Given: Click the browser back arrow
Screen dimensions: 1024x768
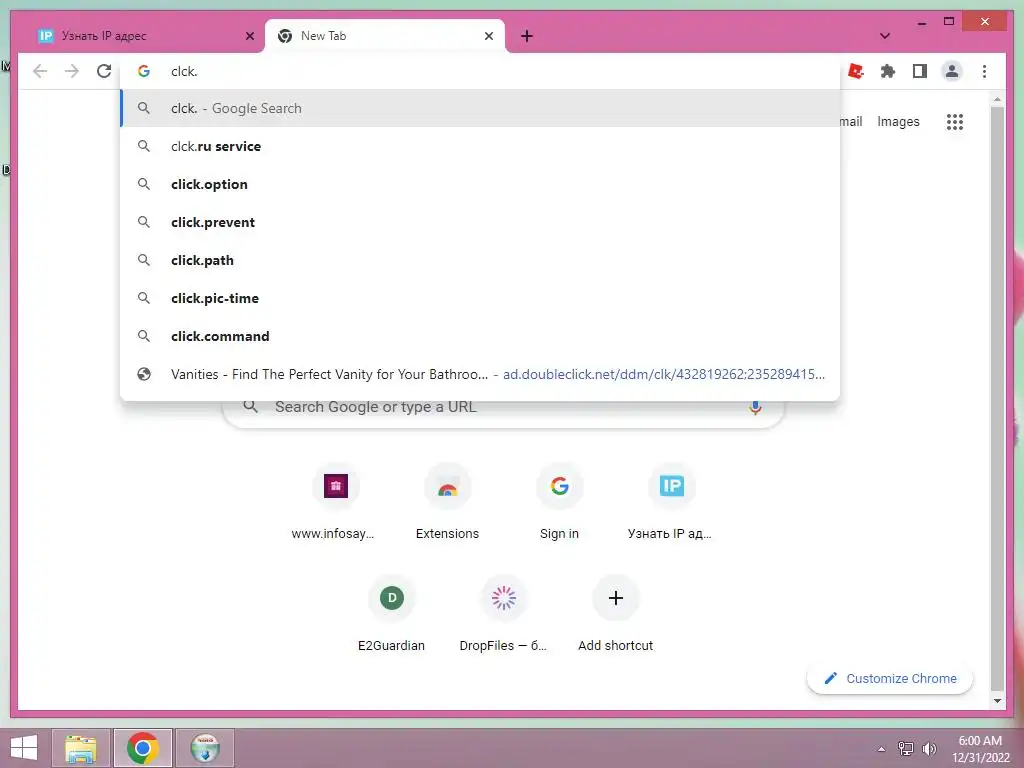Looking at the screenshot, I should pyautogui.click(x=40, y=71).
